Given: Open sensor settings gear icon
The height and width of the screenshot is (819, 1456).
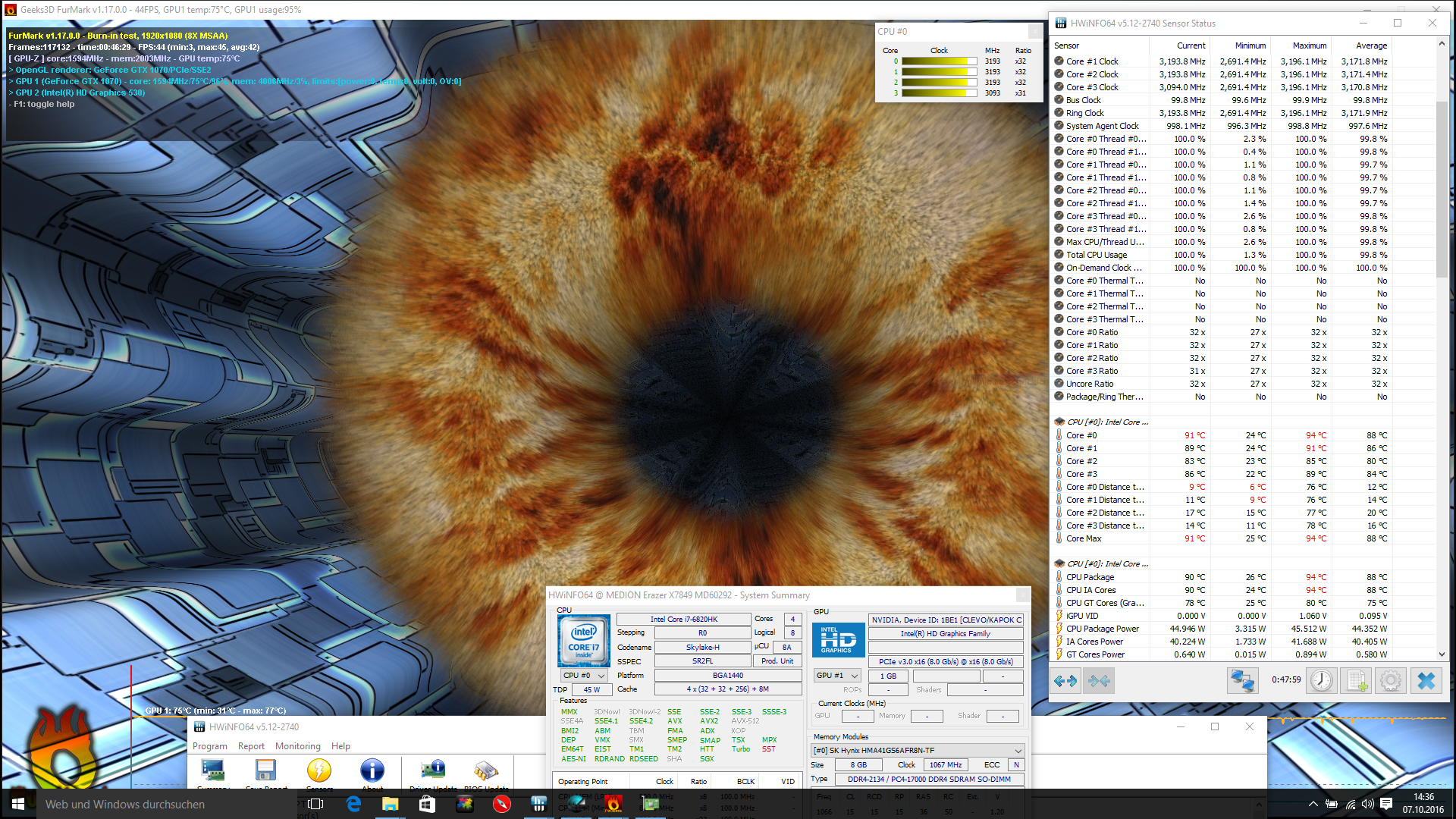Looking at the screenshot, I should point(1391,680).
